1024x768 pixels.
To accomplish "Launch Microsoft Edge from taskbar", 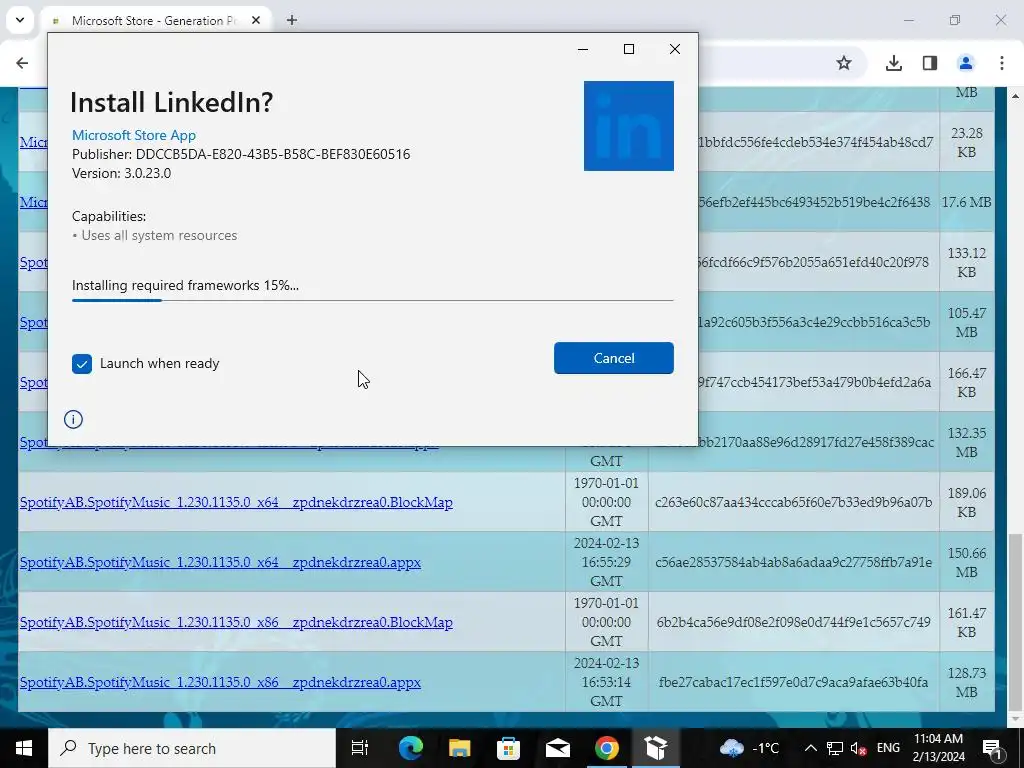I will pos(411,748).
